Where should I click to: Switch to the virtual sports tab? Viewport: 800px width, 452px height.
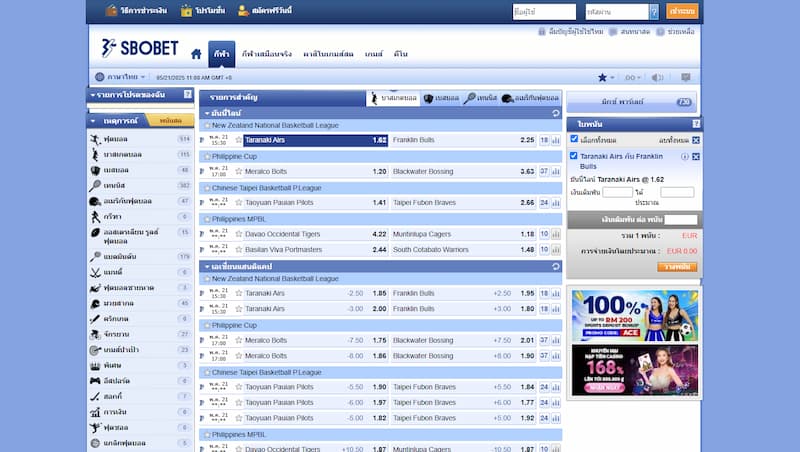[x=267, y=54]
